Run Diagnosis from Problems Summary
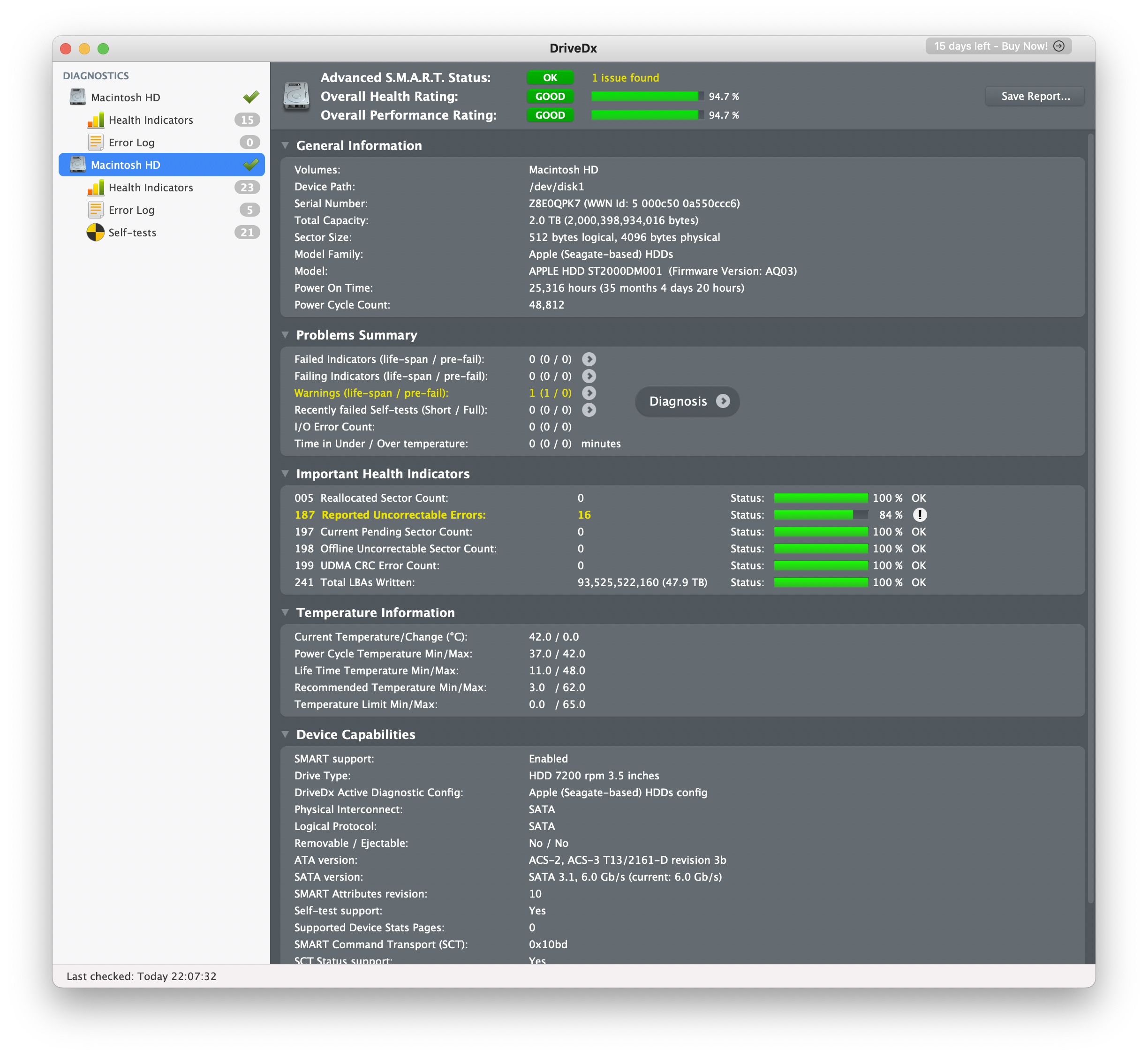The image size is (1148, 1057). coord(687,401)
